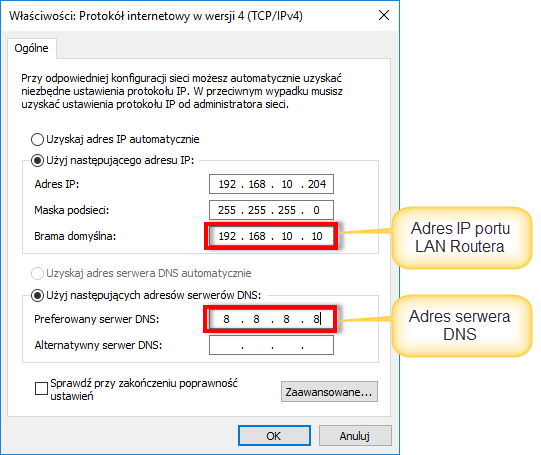541x455 pixels.
Task: Close the TCP/IPv4 properties dialog
Action: 384,15
